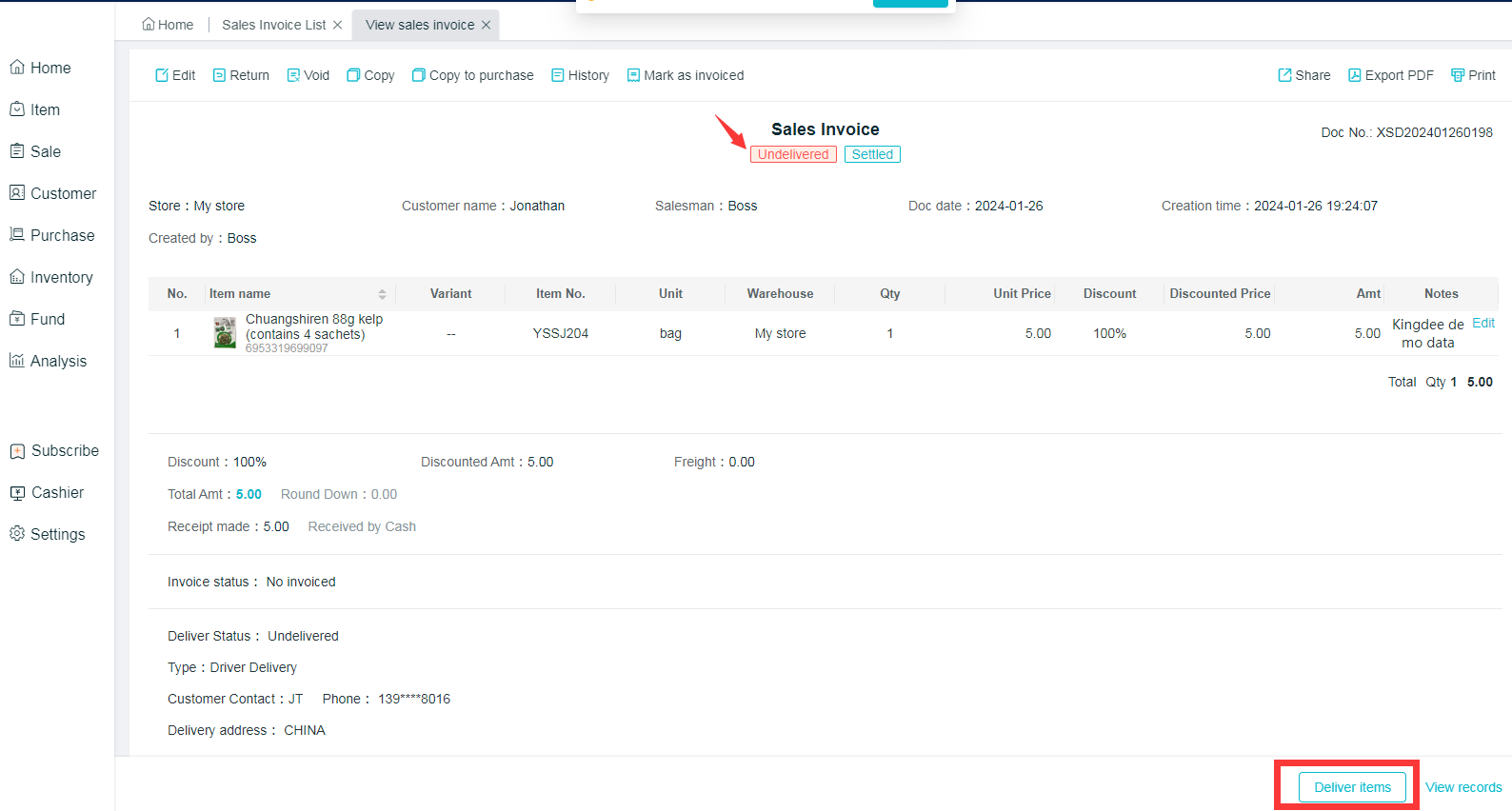
Task: Close the View sales invoice tab
Action: [x=487, y=25]
